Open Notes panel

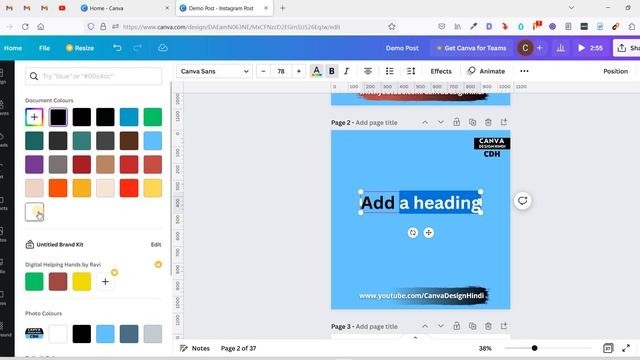195,348
